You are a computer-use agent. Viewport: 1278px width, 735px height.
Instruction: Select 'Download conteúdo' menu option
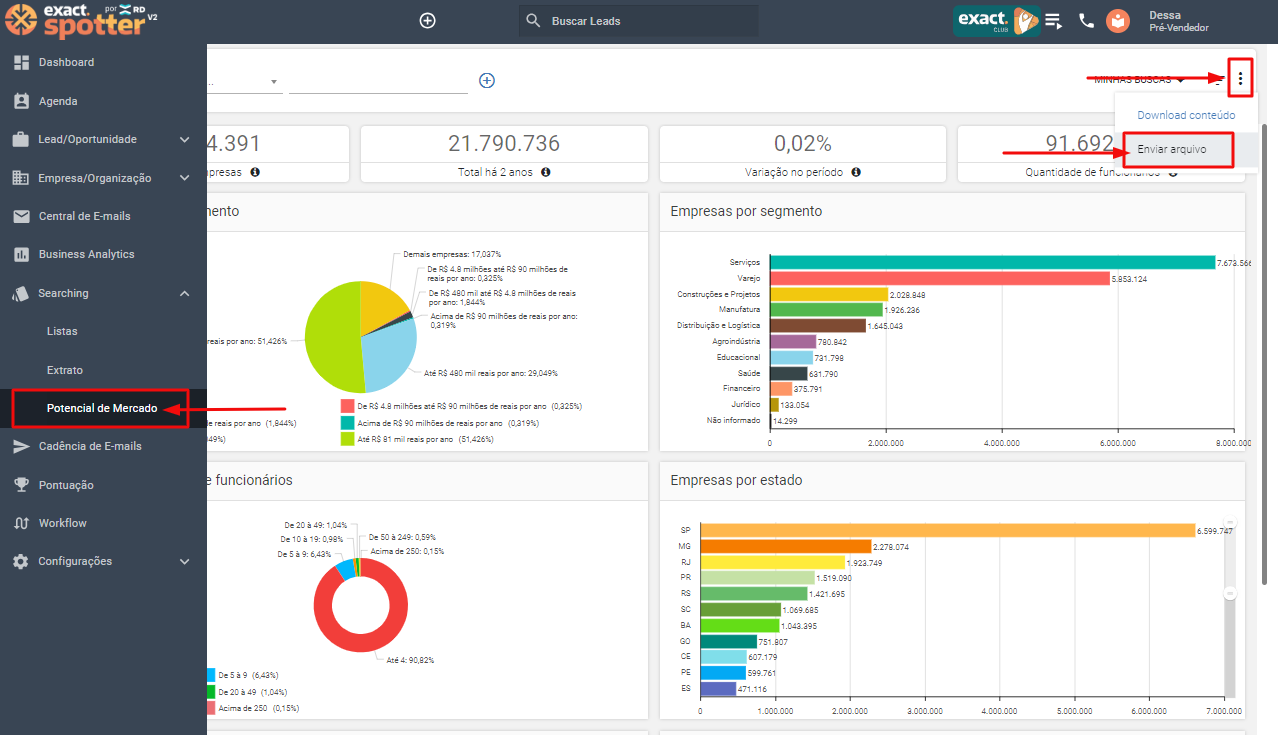point(1186,115)
